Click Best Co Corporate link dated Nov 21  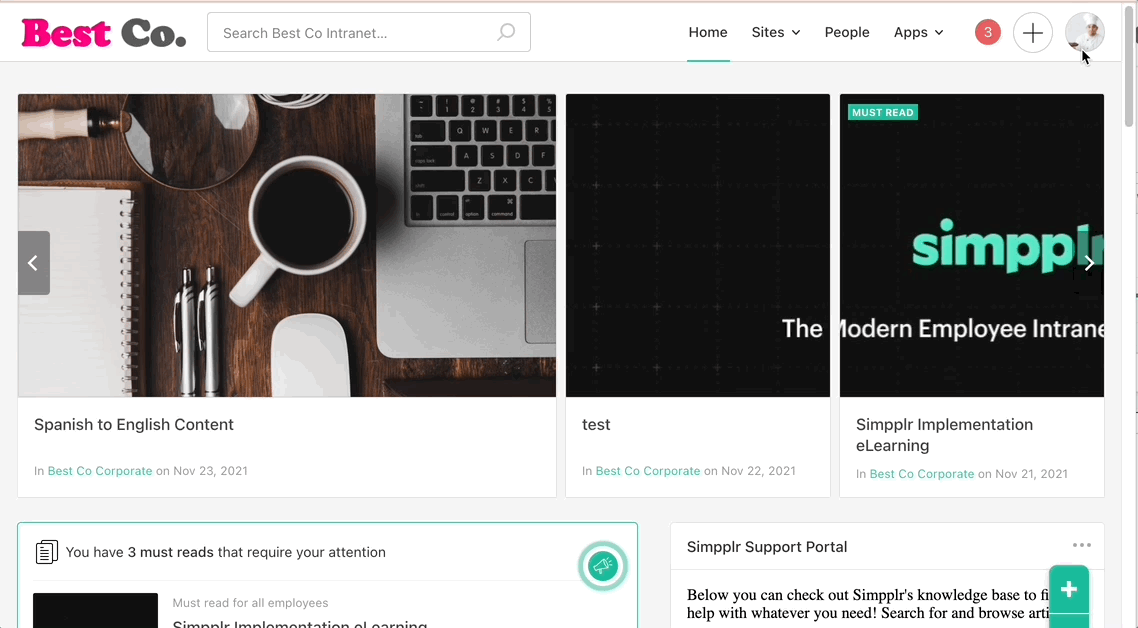pos(922,473)
